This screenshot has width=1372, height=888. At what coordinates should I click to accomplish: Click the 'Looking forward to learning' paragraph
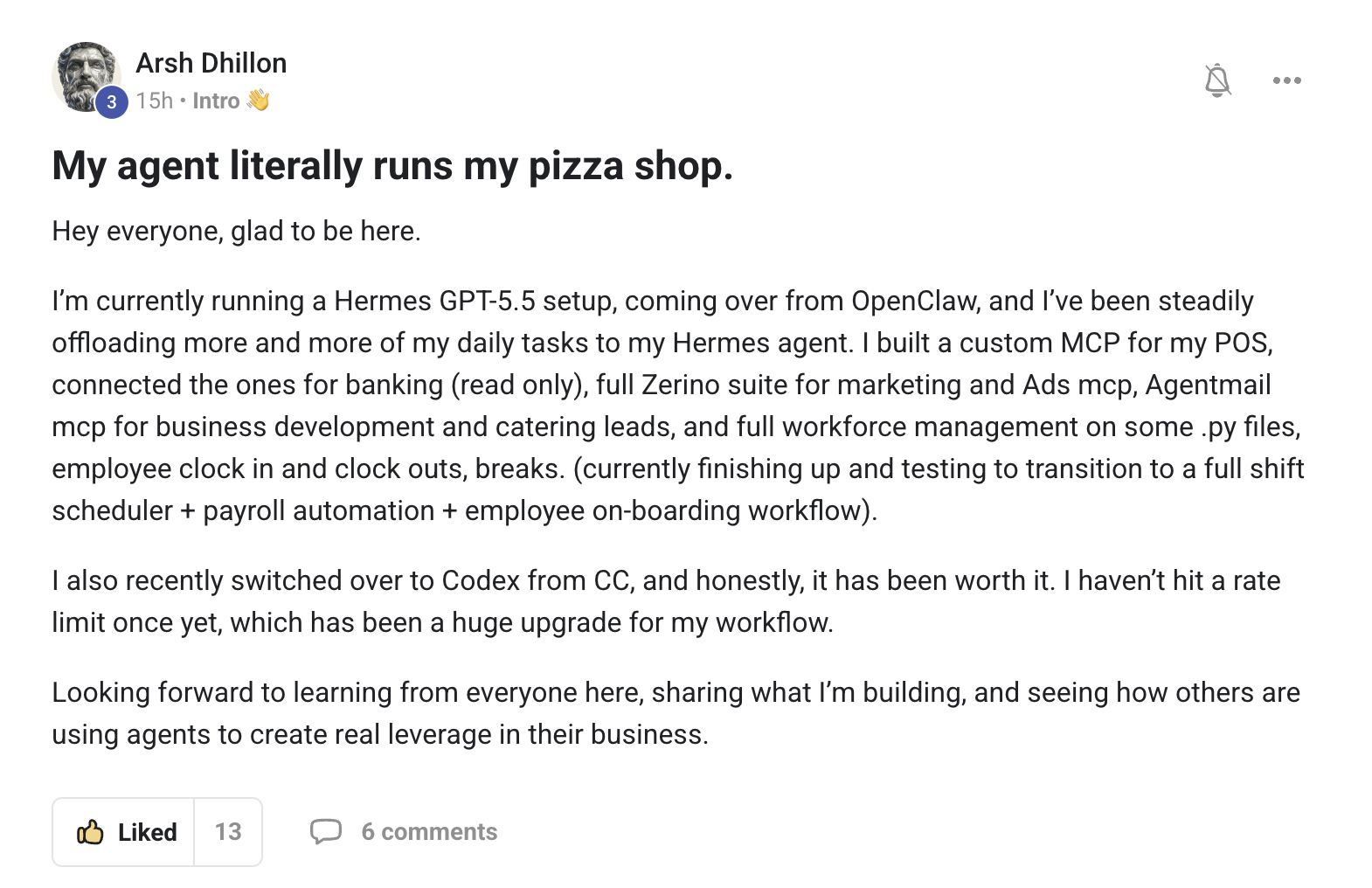pos(676,713)
